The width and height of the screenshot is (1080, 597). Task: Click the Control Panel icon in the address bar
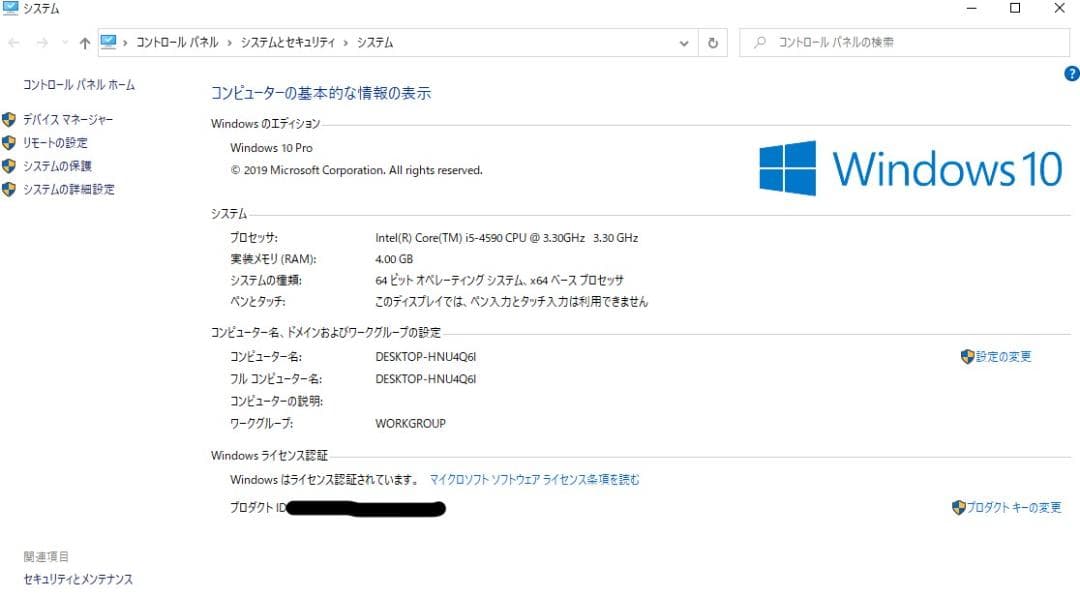107,43
